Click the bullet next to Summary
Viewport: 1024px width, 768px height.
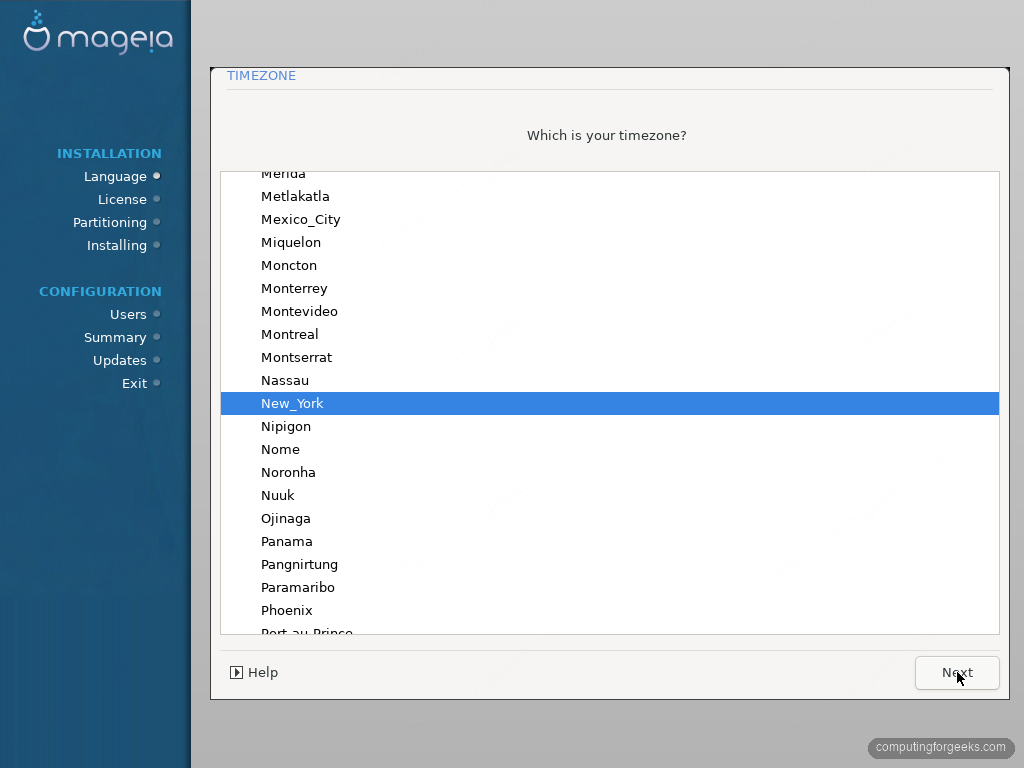pyautogui.click(x=157, y=337)
